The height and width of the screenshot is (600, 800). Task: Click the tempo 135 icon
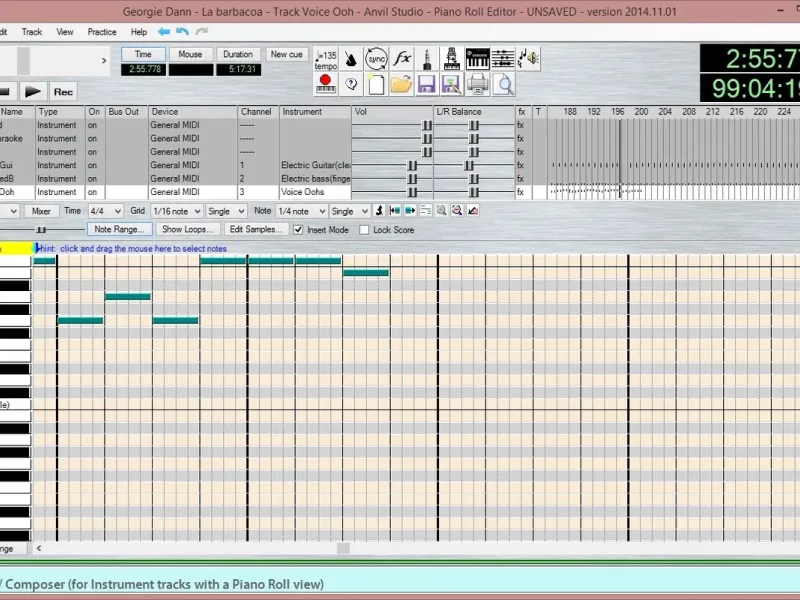pos(326,59)
